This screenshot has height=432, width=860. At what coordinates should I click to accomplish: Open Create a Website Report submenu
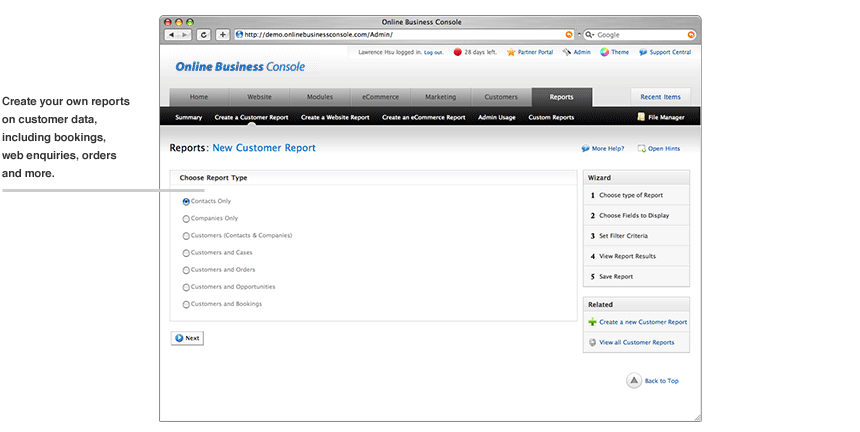click(335, 117)
